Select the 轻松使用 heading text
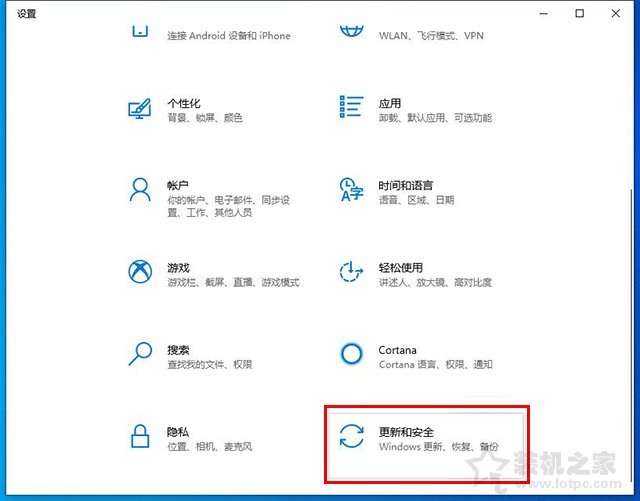 pos(400,268)
